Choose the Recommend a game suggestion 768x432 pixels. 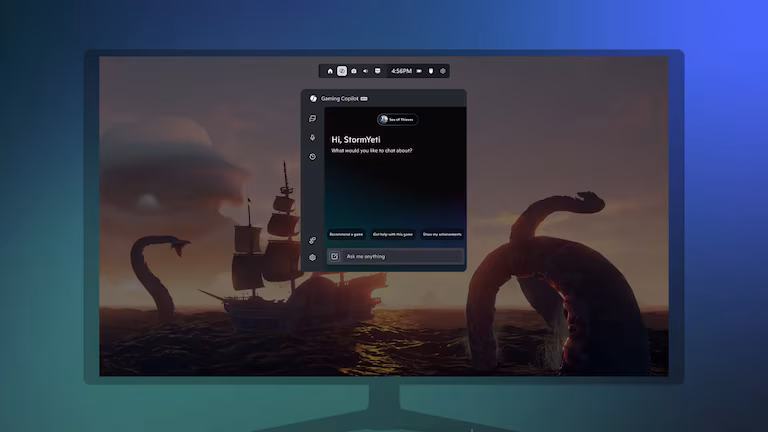347,234
